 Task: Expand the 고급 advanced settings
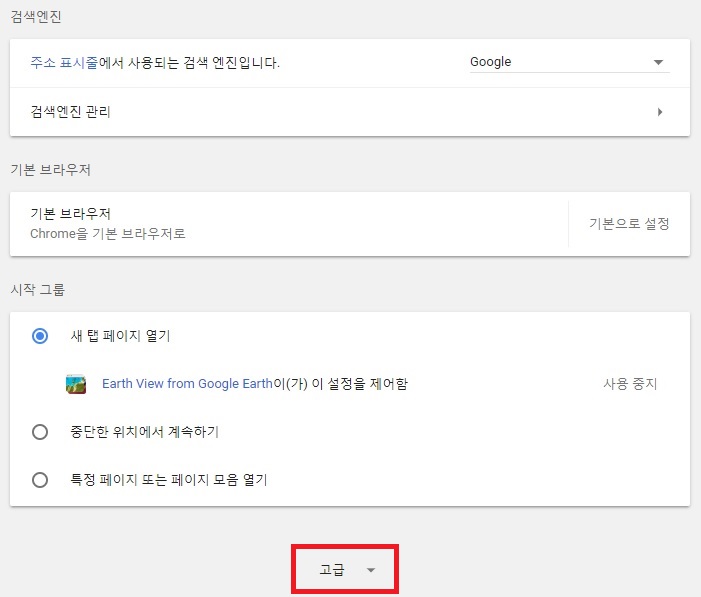click(x=345, y=569)
